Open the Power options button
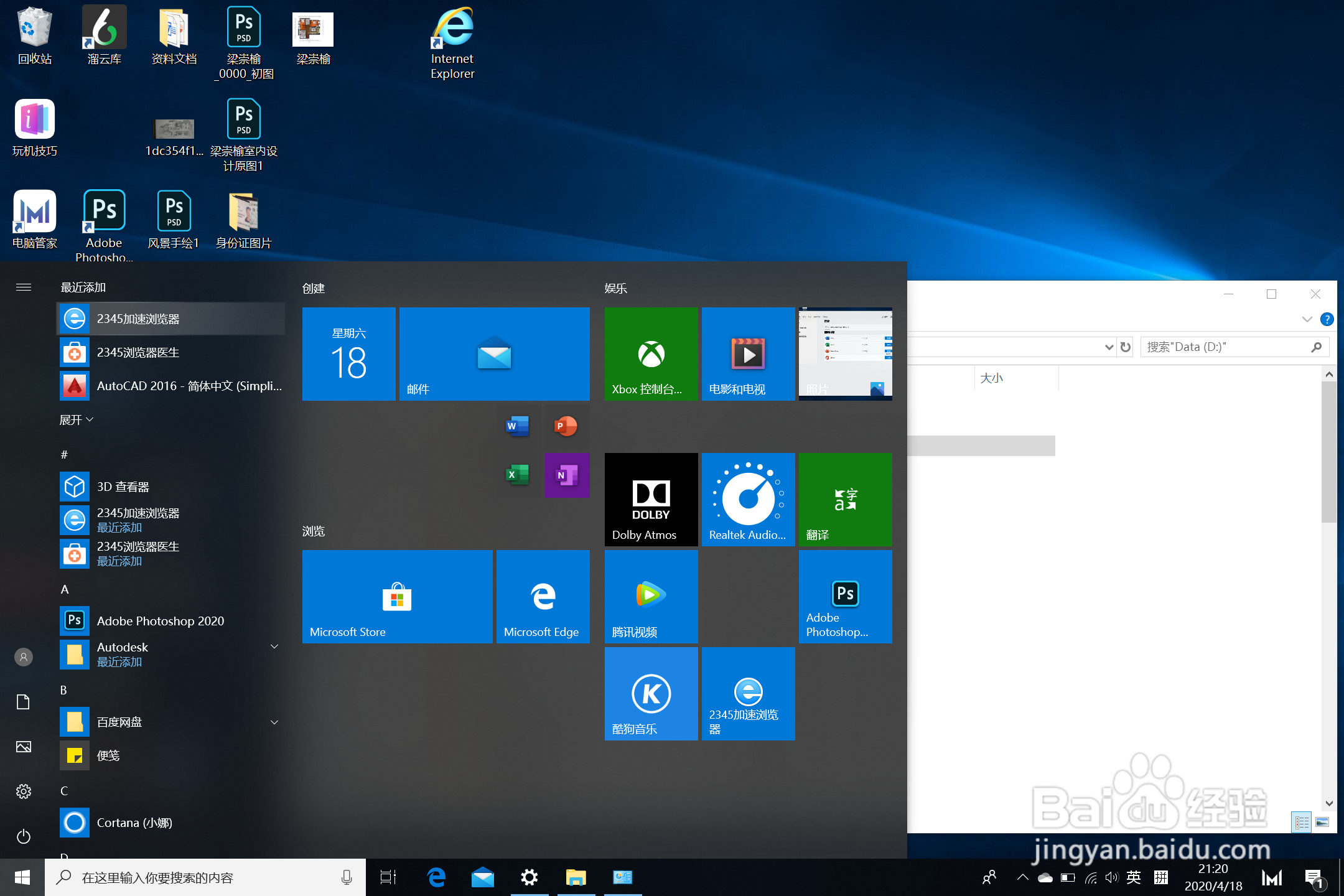Viewport: 1344px width, 896px height. 24,836
